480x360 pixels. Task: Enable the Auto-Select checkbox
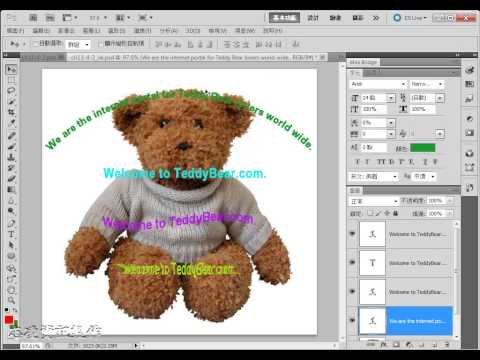pos(36,44)
